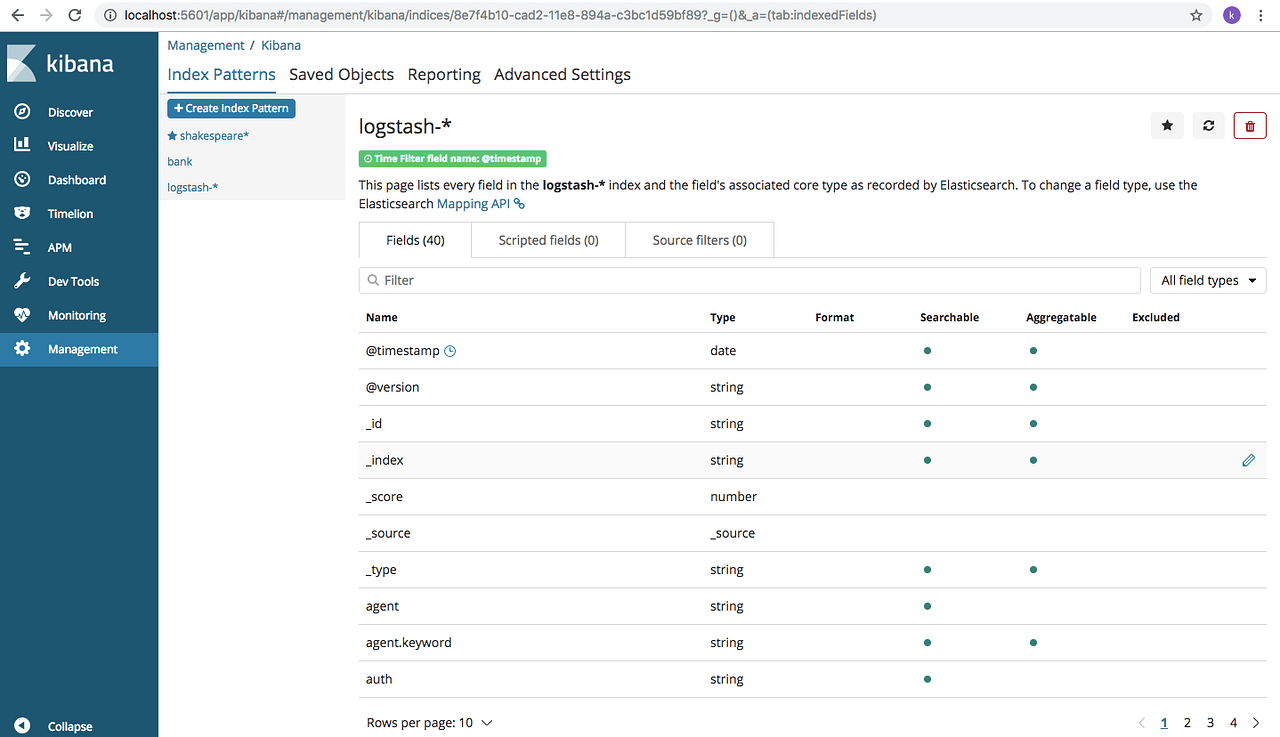Click the Create Index Pattern button
1280x737 pixels.
click(231, 108)
